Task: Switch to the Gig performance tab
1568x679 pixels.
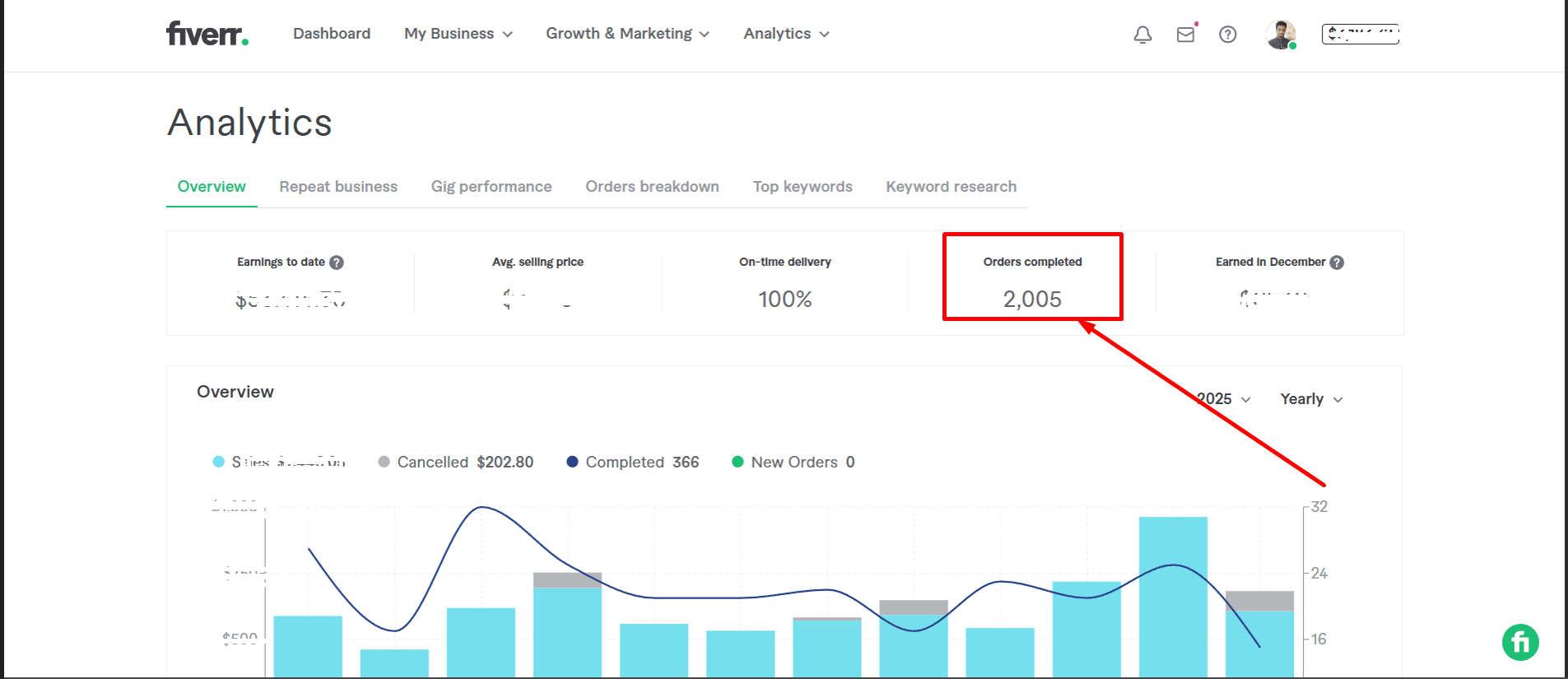Action: (x=491, y=187)
